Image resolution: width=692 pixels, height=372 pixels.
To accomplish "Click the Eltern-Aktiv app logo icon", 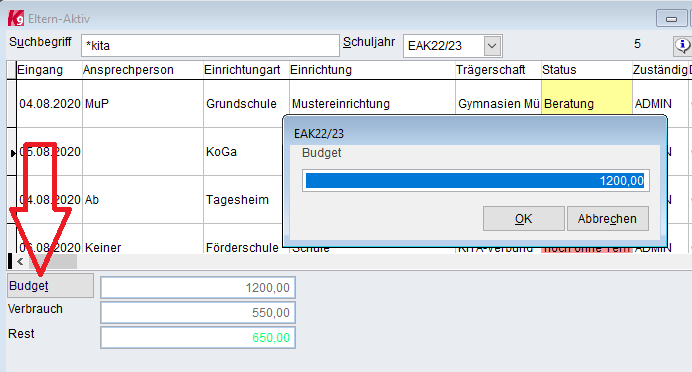I will click(16, 19).
